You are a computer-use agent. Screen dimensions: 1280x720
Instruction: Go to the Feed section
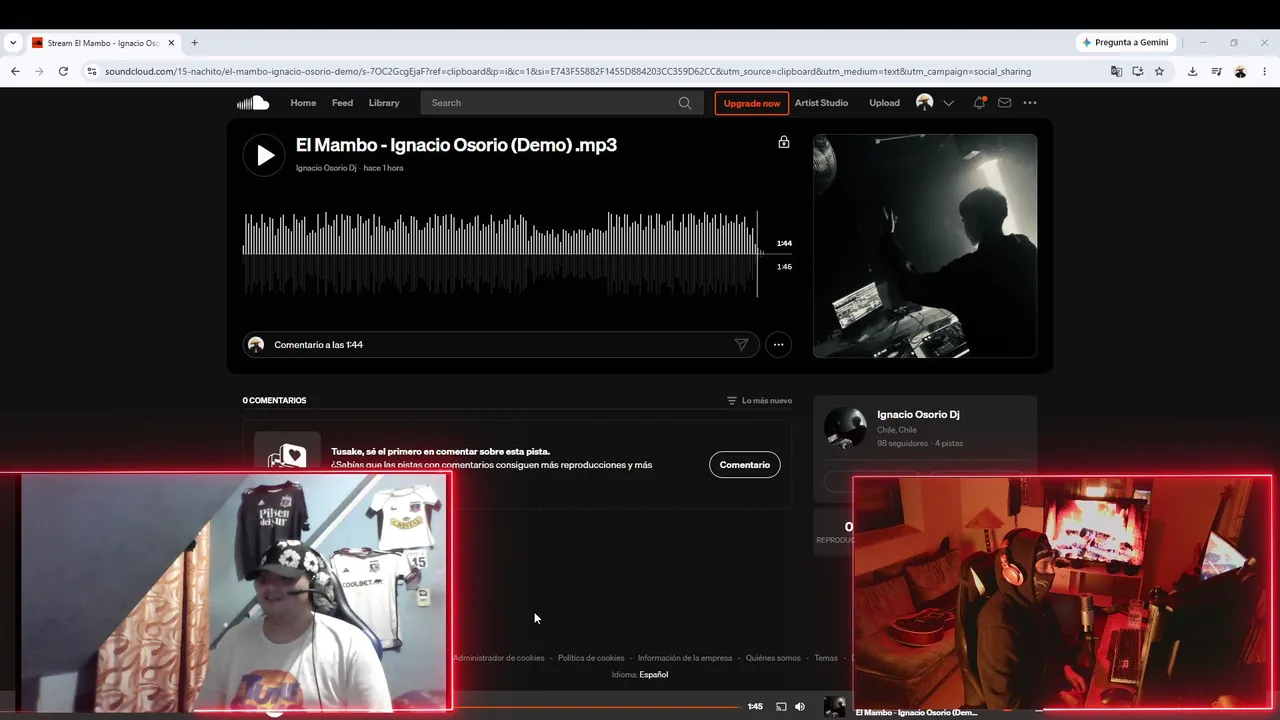tap(342, 103)
